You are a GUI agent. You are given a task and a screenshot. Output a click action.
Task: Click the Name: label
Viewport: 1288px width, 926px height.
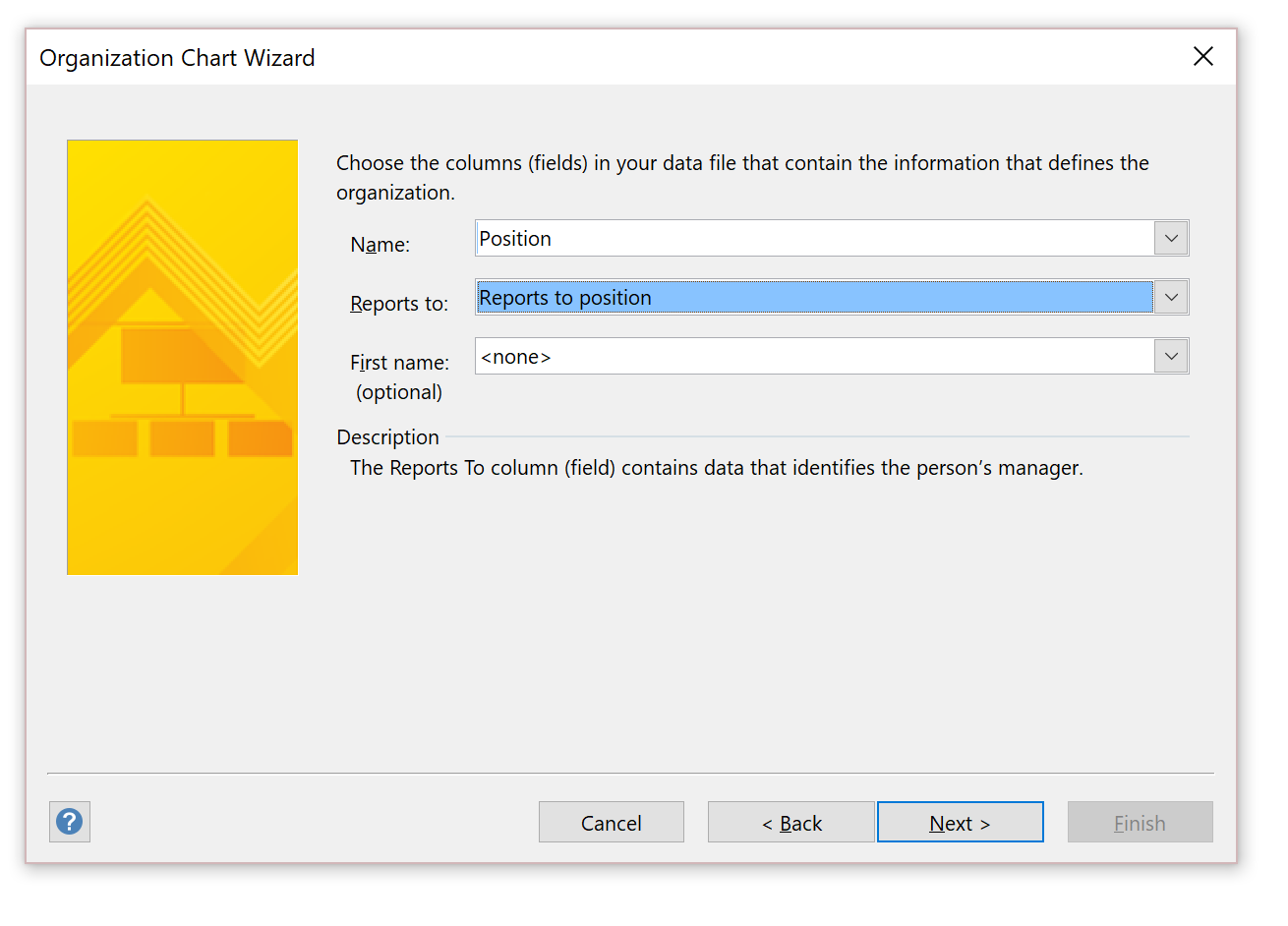coord(381,245)
